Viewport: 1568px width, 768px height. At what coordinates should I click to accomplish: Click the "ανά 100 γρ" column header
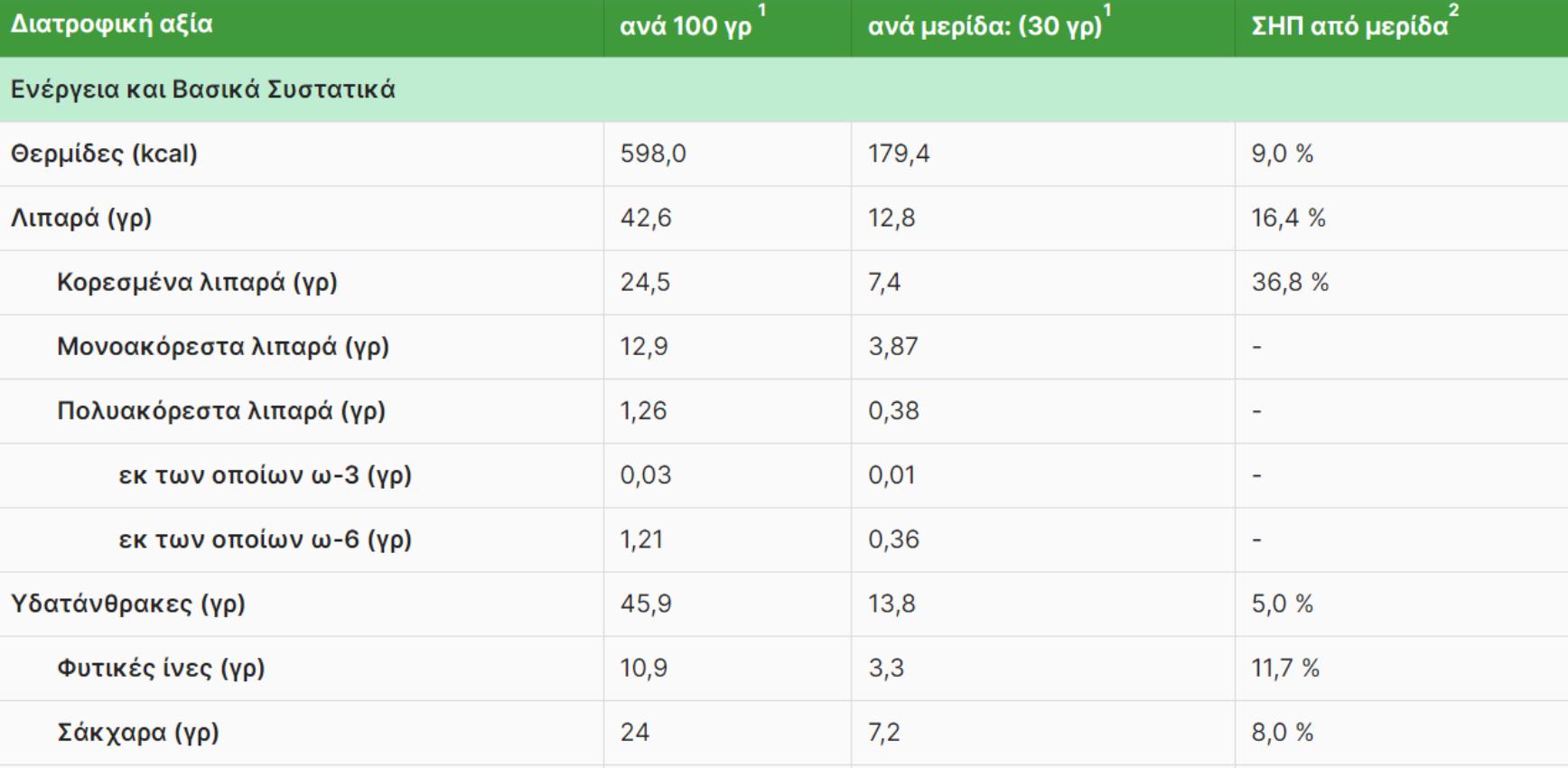686,26
